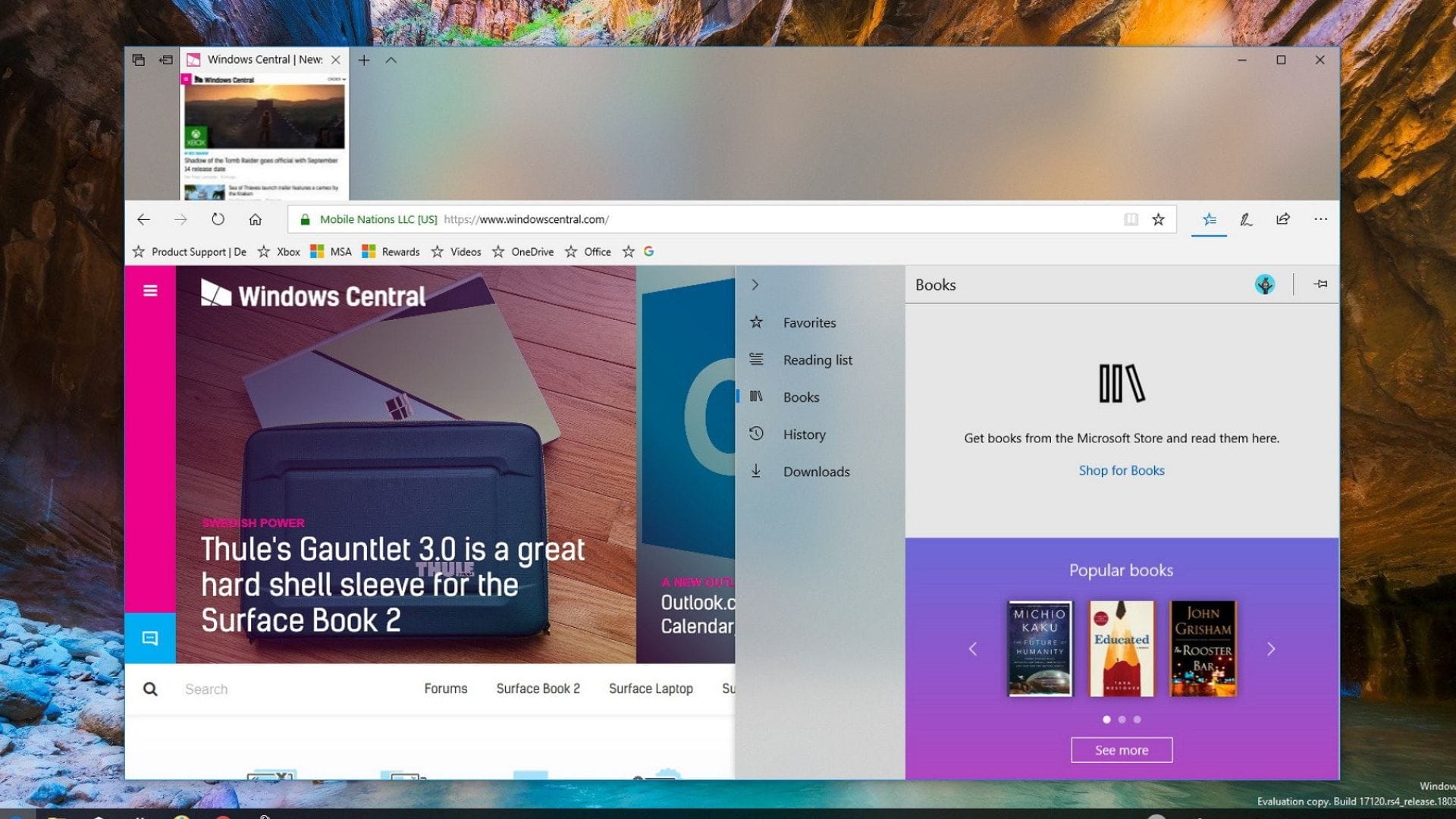Select Reading list in the Hub
The width and height of the screenshot is (1456, 819).
pyautogui.click(x=820, y=359)
